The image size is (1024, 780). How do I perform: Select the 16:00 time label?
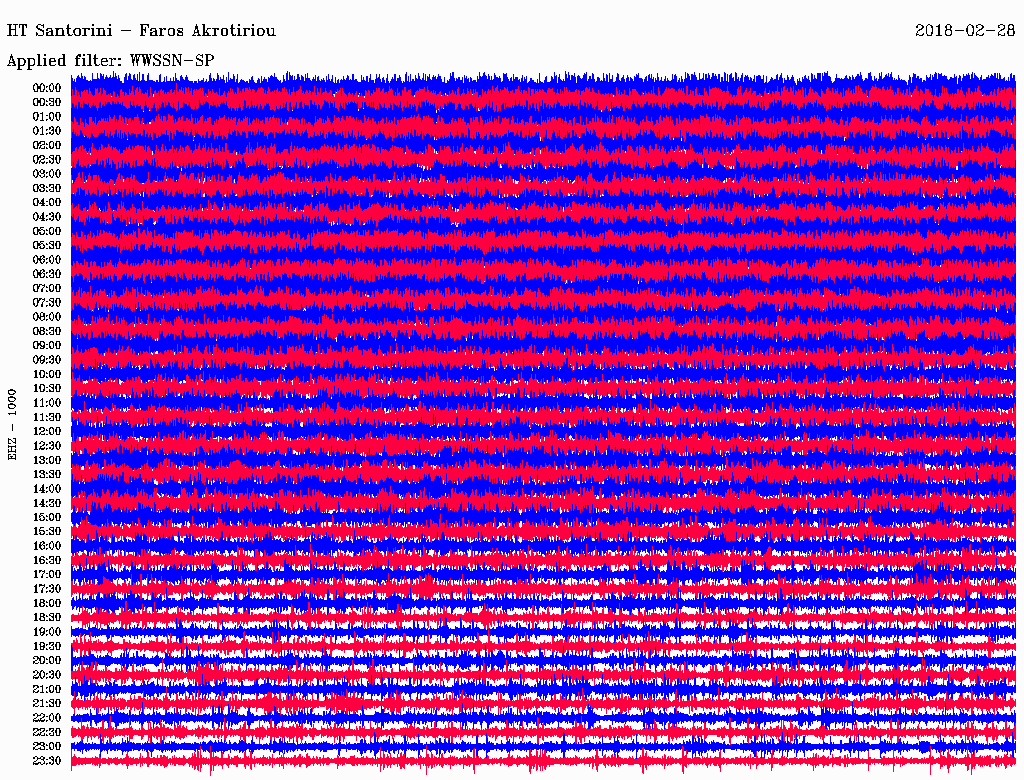[x=47, y=546]
